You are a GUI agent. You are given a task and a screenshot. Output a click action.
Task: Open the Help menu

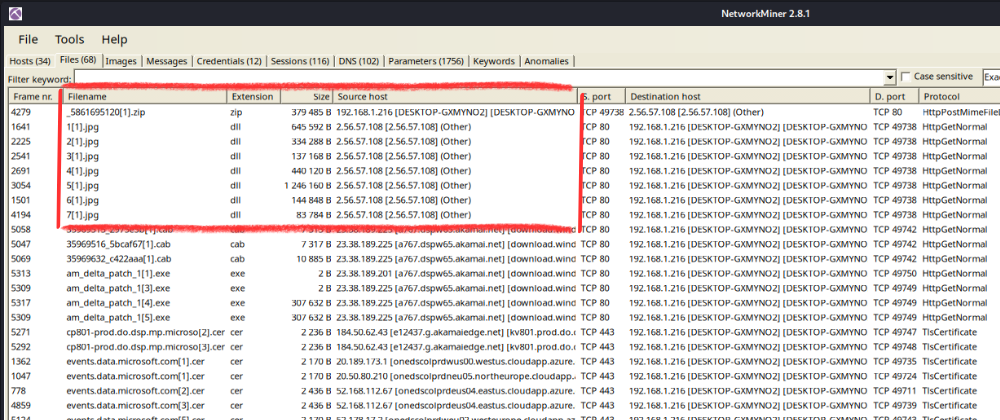coord(114,40)
